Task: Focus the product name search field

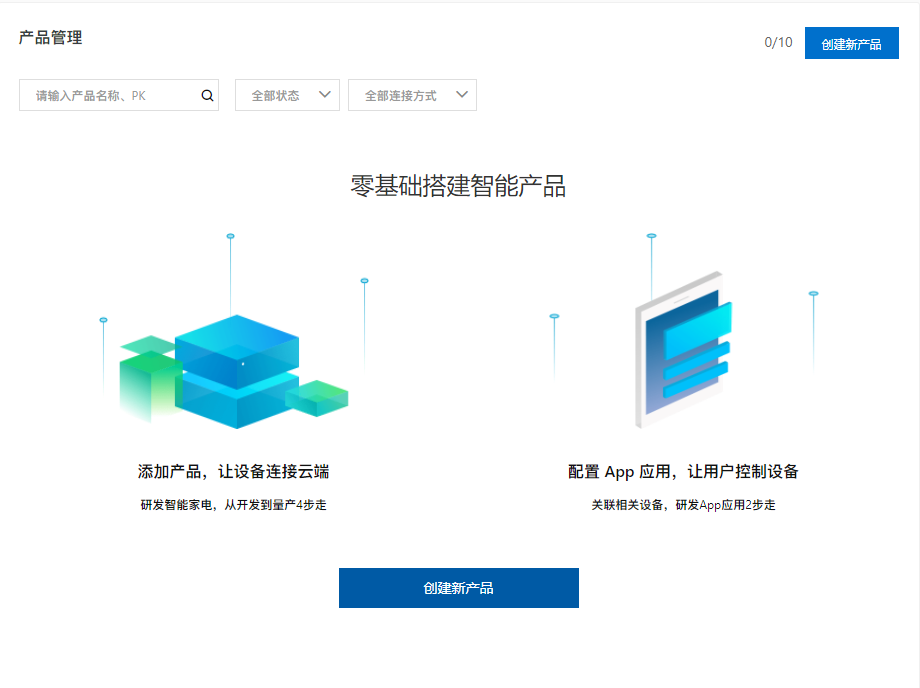Action: click(x=119, y=95)
